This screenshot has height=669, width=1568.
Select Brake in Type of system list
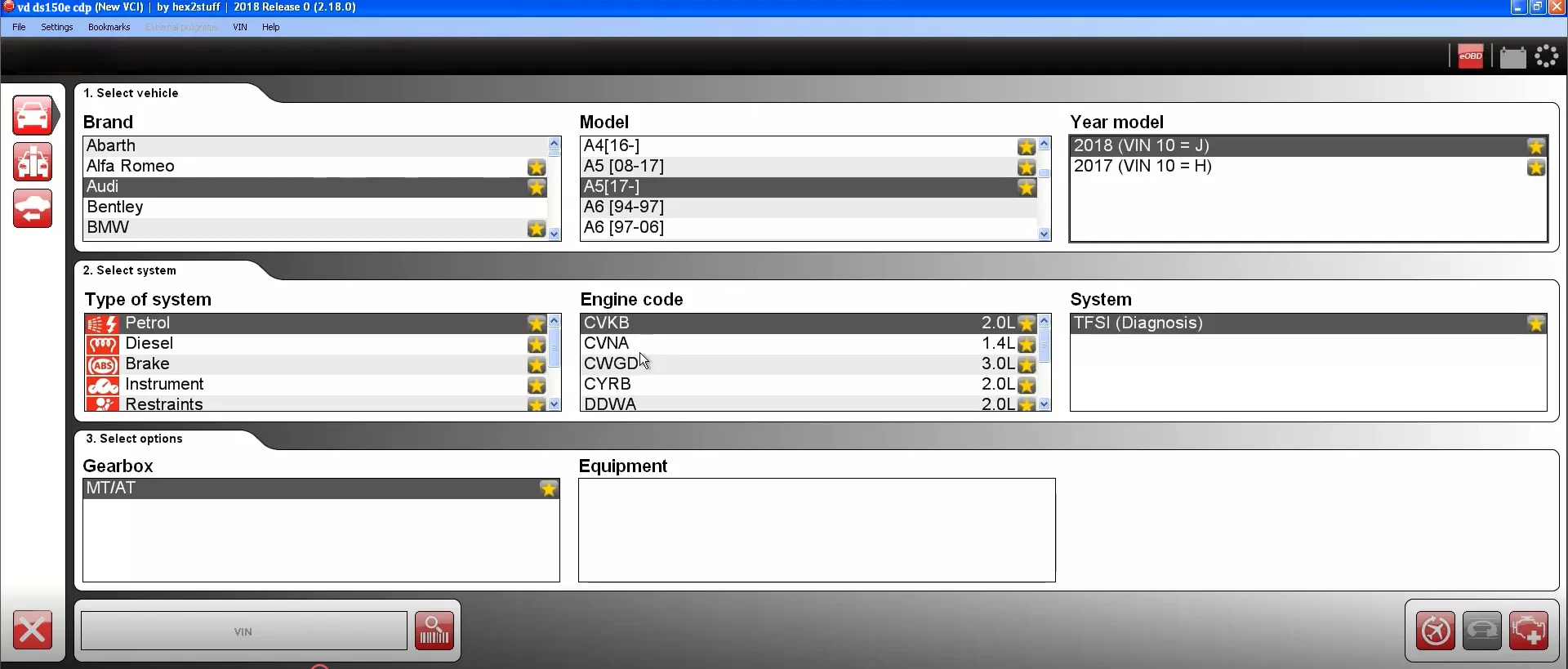[x=315, y=364]
